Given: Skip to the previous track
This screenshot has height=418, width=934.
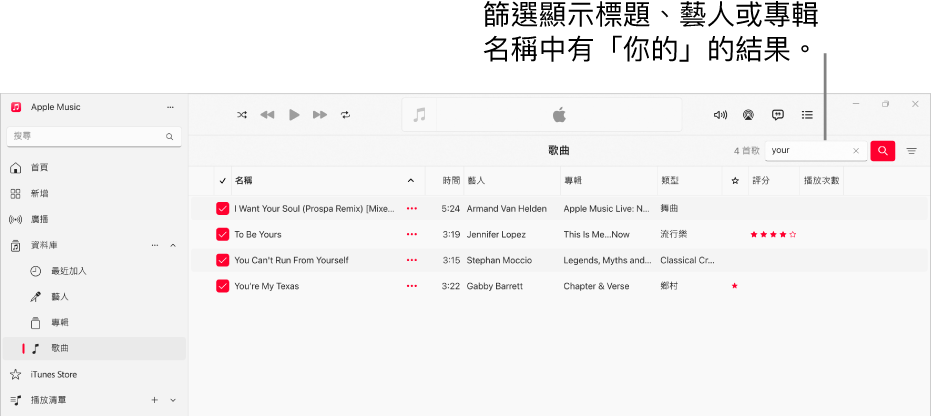Looking at the screenshot, I should click(267, 115).
